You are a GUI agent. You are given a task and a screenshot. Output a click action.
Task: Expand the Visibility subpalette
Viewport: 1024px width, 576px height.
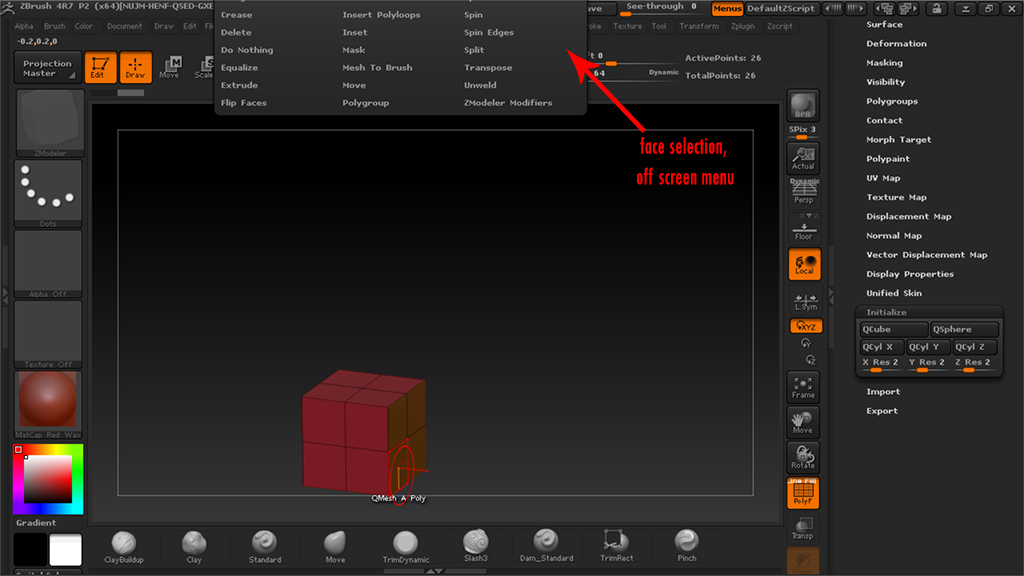click(886, 82)
